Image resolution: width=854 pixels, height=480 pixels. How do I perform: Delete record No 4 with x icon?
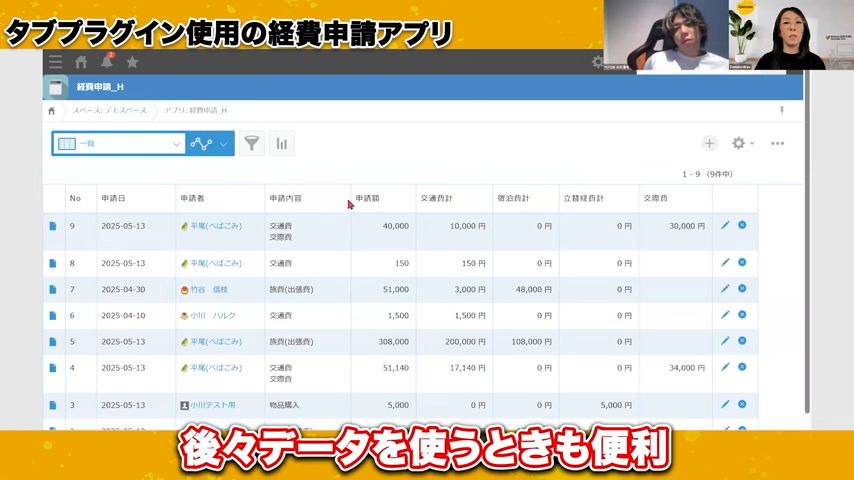[x=742, y=367]
